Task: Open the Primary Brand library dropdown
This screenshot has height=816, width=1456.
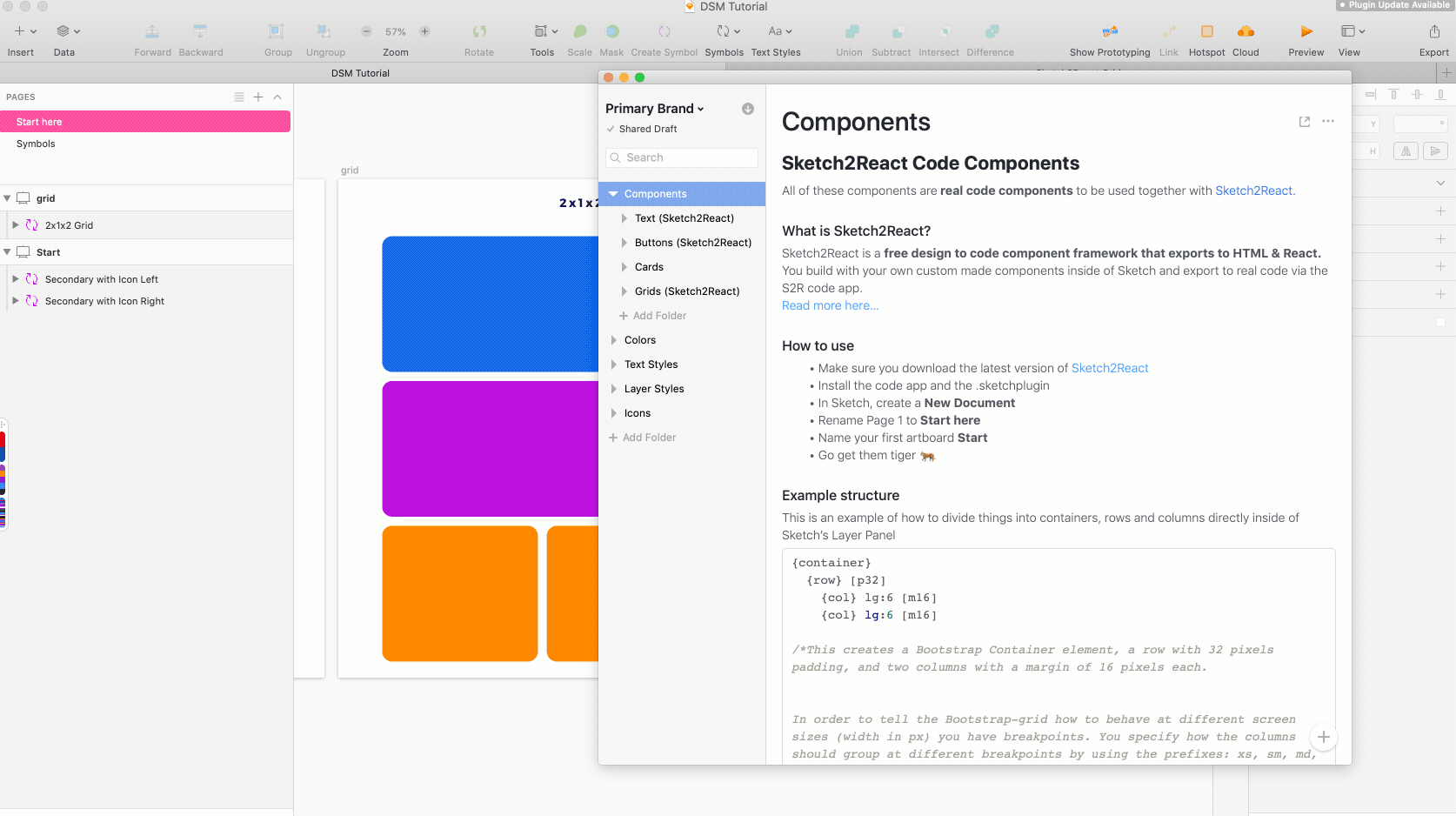Action: point(655,109)
